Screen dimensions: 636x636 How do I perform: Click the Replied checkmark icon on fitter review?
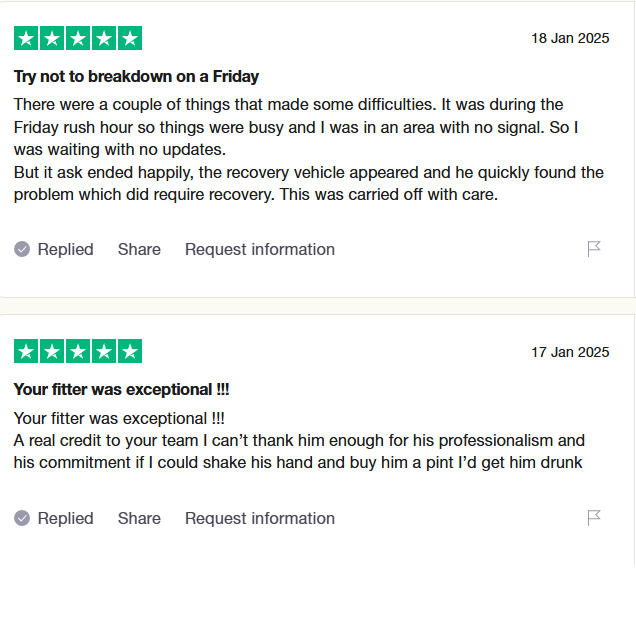(22, 518)
